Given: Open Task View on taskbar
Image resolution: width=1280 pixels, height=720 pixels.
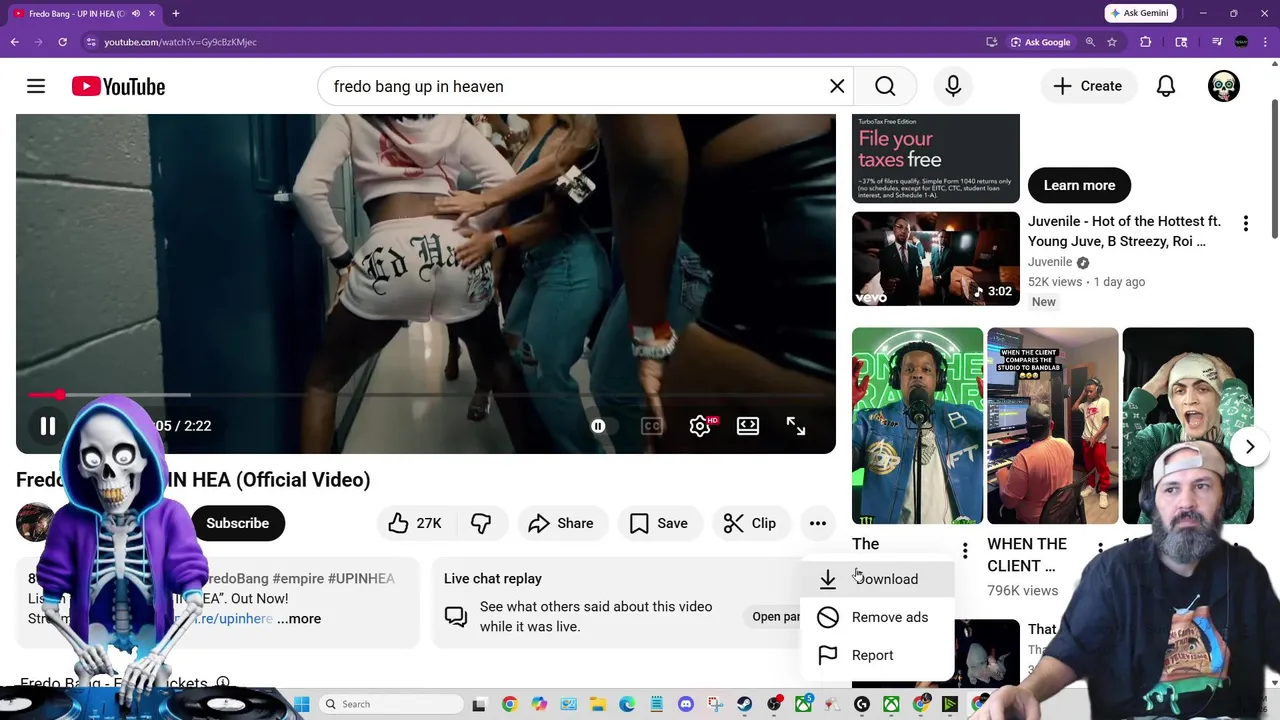Looking at the screenshot, I should pos(479,704).
